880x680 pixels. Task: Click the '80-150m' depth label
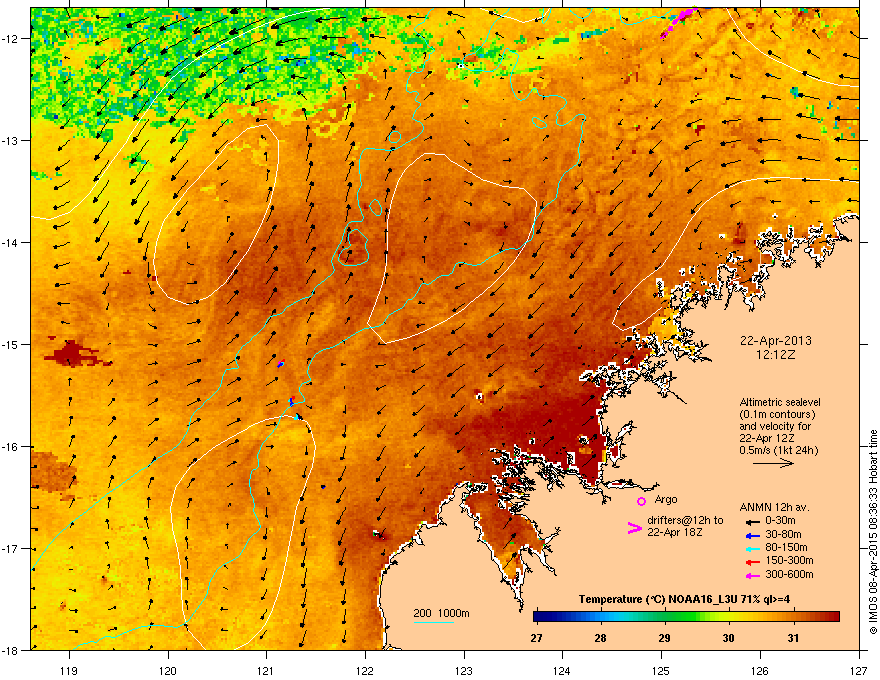786,547
